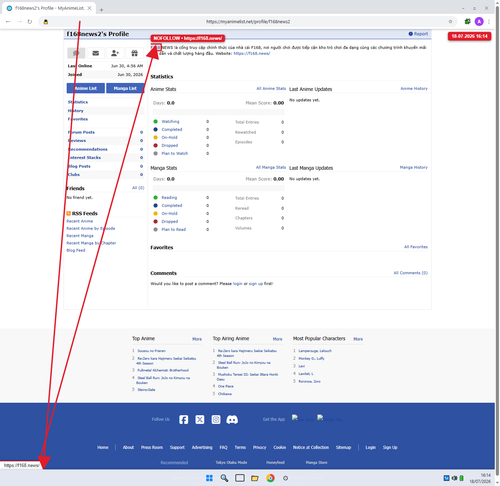
Task: Click Manga History link
Action: coord(414,167)
